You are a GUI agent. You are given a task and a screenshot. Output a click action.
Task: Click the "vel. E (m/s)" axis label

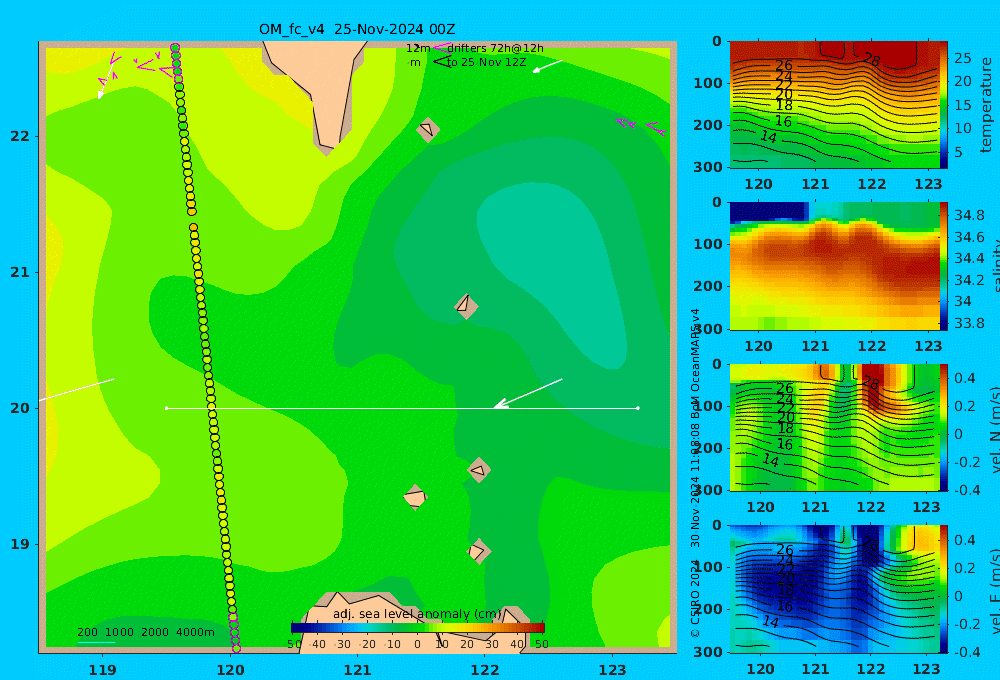pyautogui.click(x=994, y=590)
